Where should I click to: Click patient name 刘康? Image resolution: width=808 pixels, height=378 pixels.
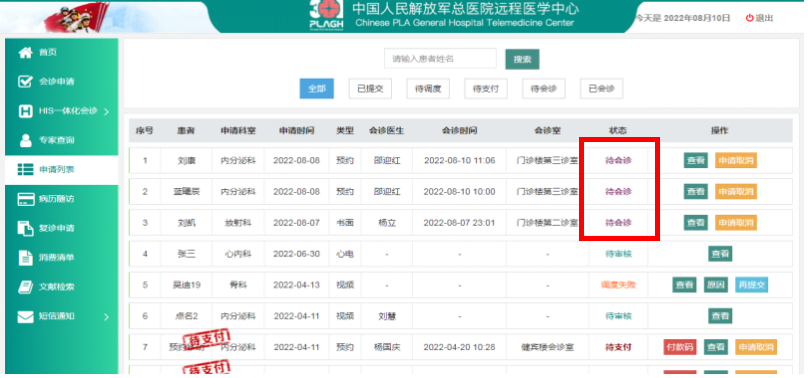click(x=186, y=161)
